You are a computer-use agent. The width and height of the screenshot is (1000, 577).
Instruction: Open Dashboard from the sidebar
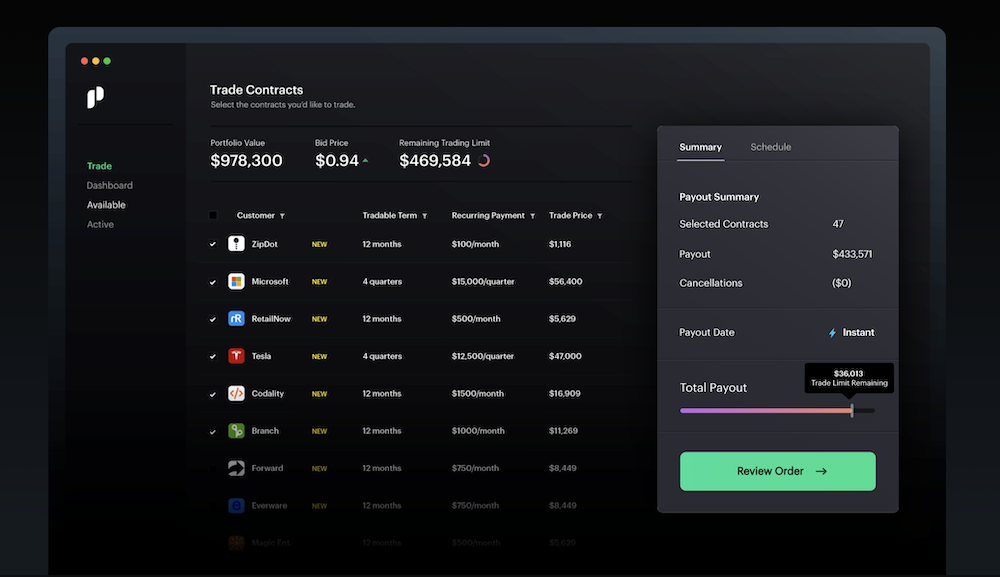click(109, 185)
